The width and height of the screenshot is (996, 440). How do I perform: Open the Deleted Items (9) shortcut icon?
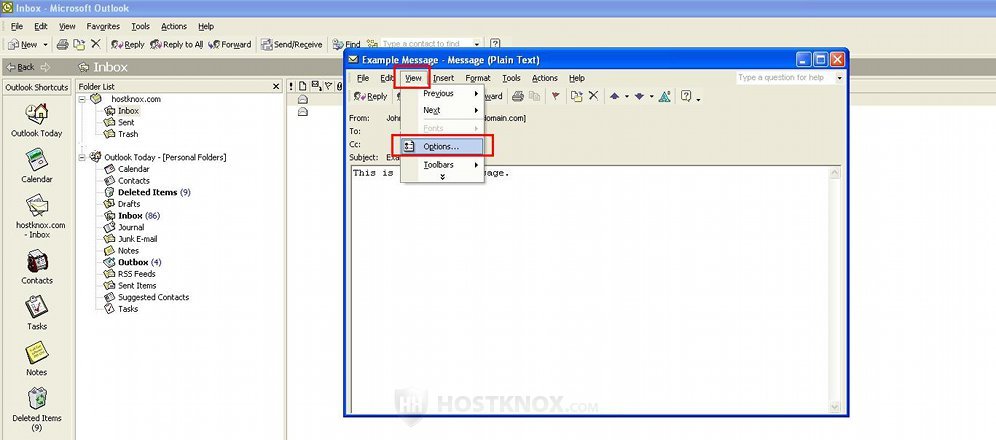(x=36, y=399)
